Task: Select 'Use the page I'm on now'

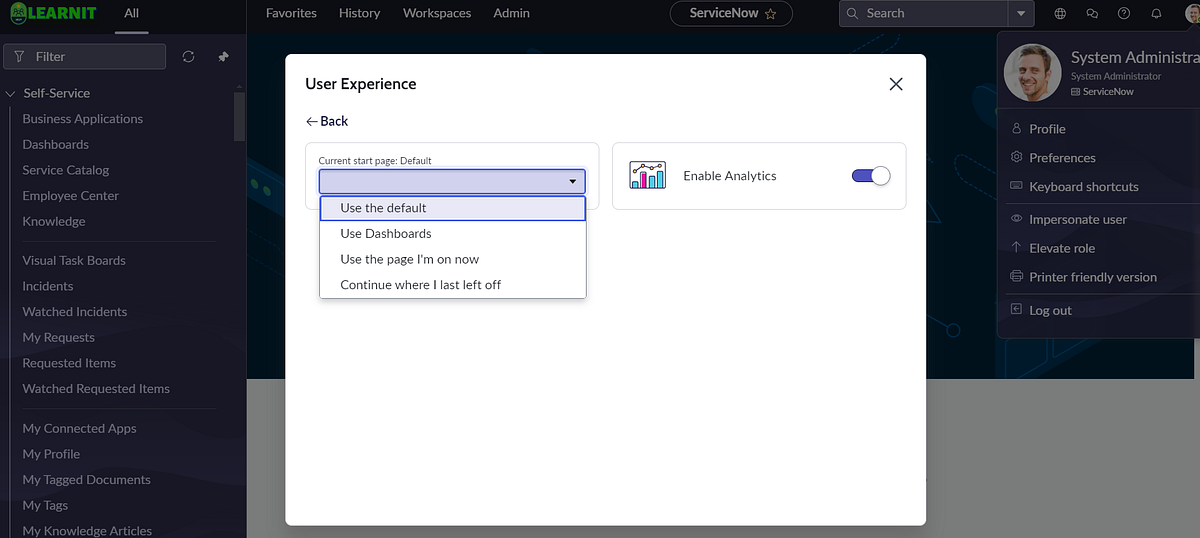Action: (x=452, y=259)
